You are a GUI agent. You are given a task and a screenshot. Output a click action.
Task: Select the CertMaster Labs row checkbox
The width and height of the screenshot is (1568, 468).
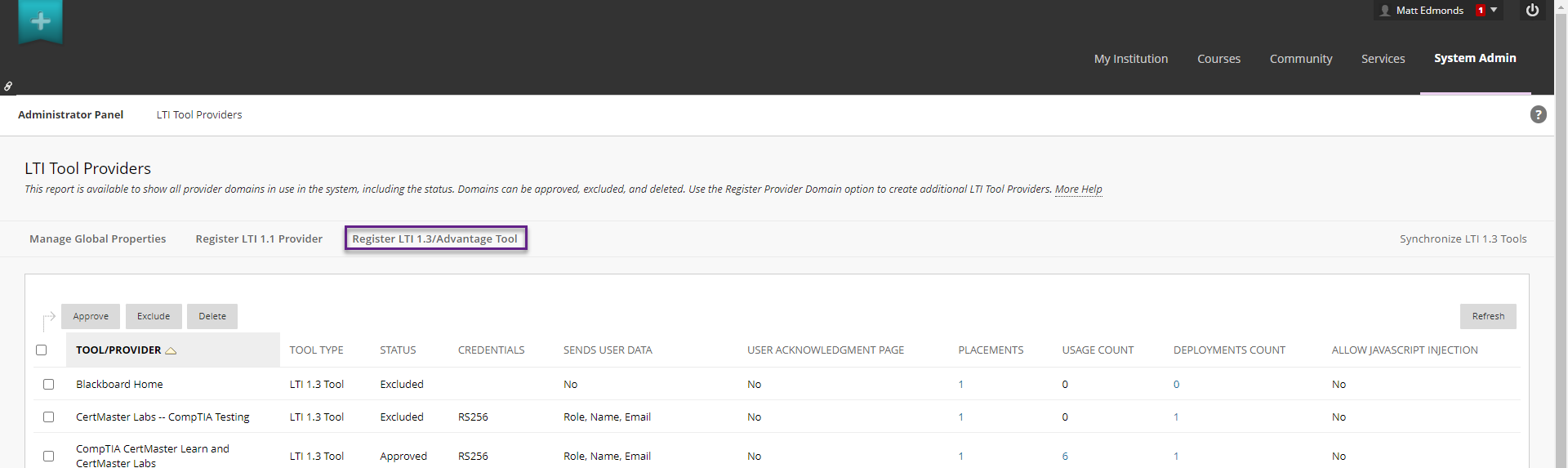(48, 417)
